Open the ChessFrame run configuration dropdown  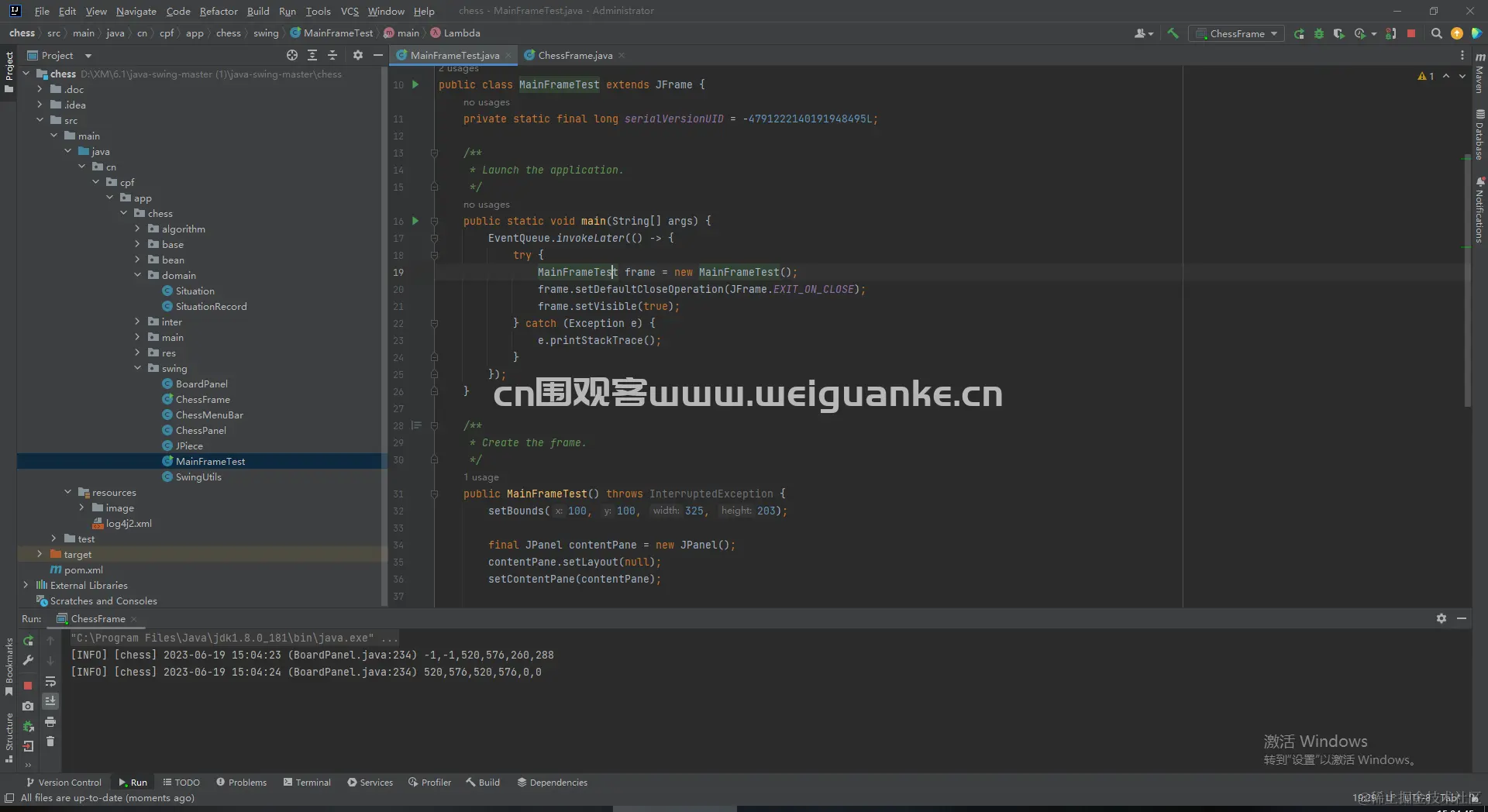pos(1236,33)
